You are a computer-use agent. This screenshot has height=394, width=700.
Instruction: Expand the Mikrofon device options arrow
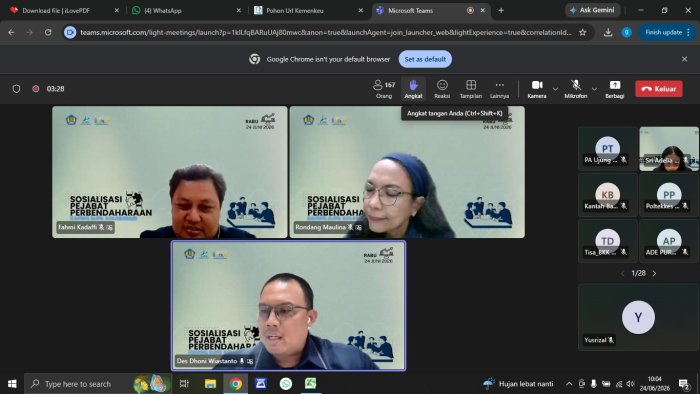594,89
